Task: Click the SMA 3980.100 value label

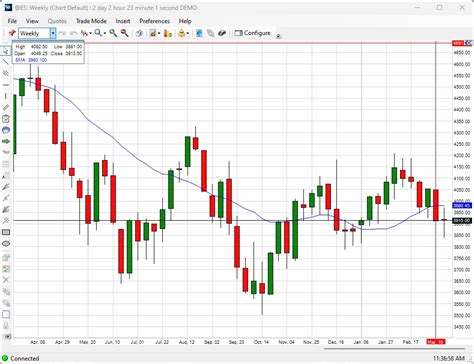Action: [x=31, y=60]
